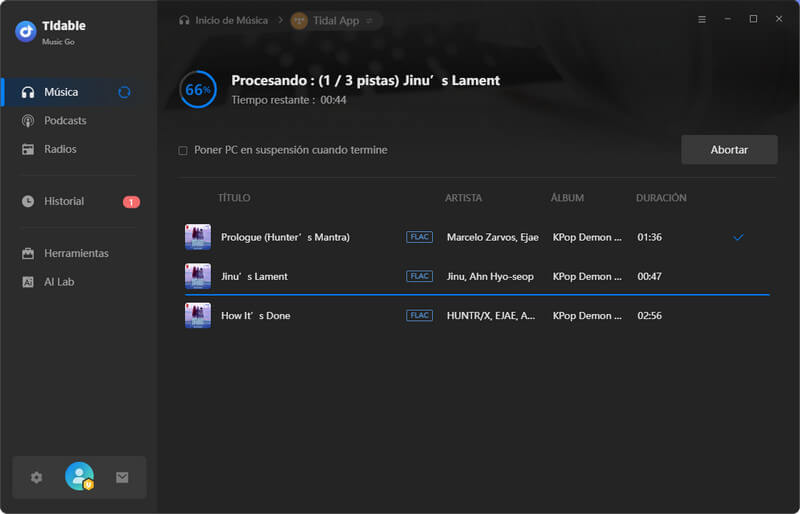Open the Podcasts section
This screenshot has width=800, height=514.
pos(78,120)
